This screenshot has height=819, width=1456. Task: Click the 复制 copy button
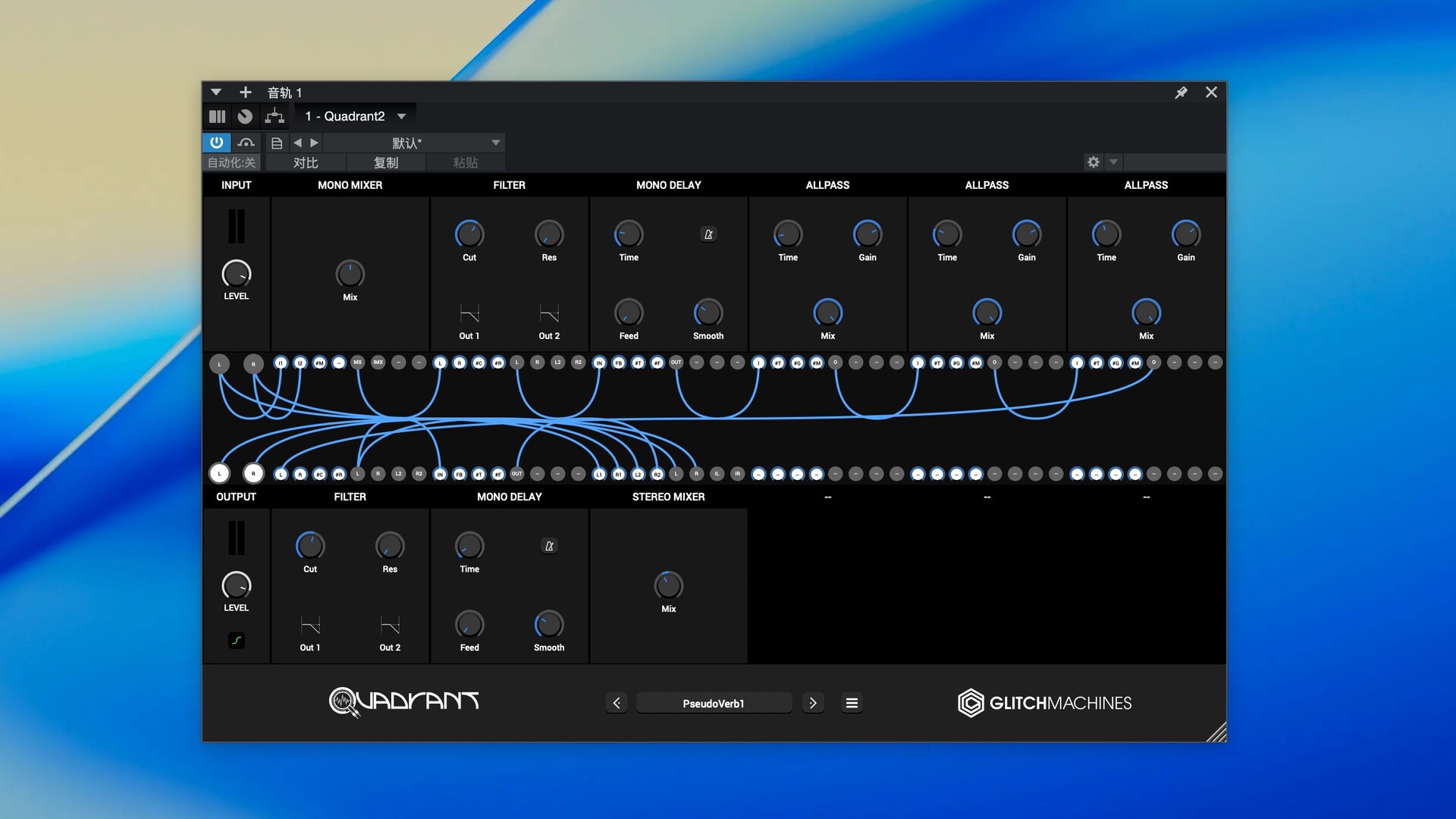(385, 162)
